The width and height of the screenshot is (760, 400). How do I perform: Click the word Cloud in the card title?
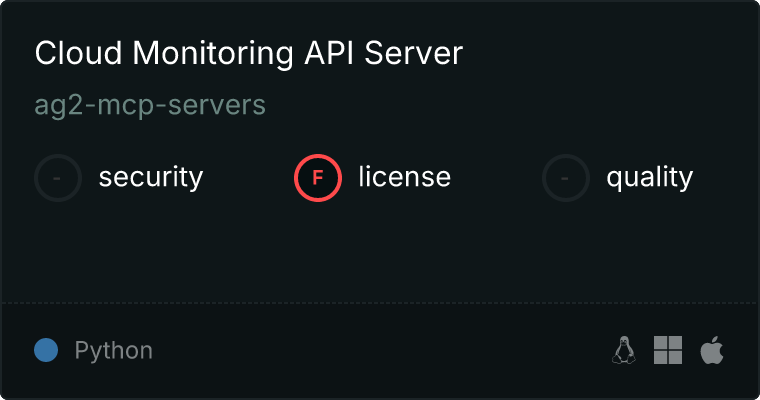pyautogui.click(x=67, y=54)
